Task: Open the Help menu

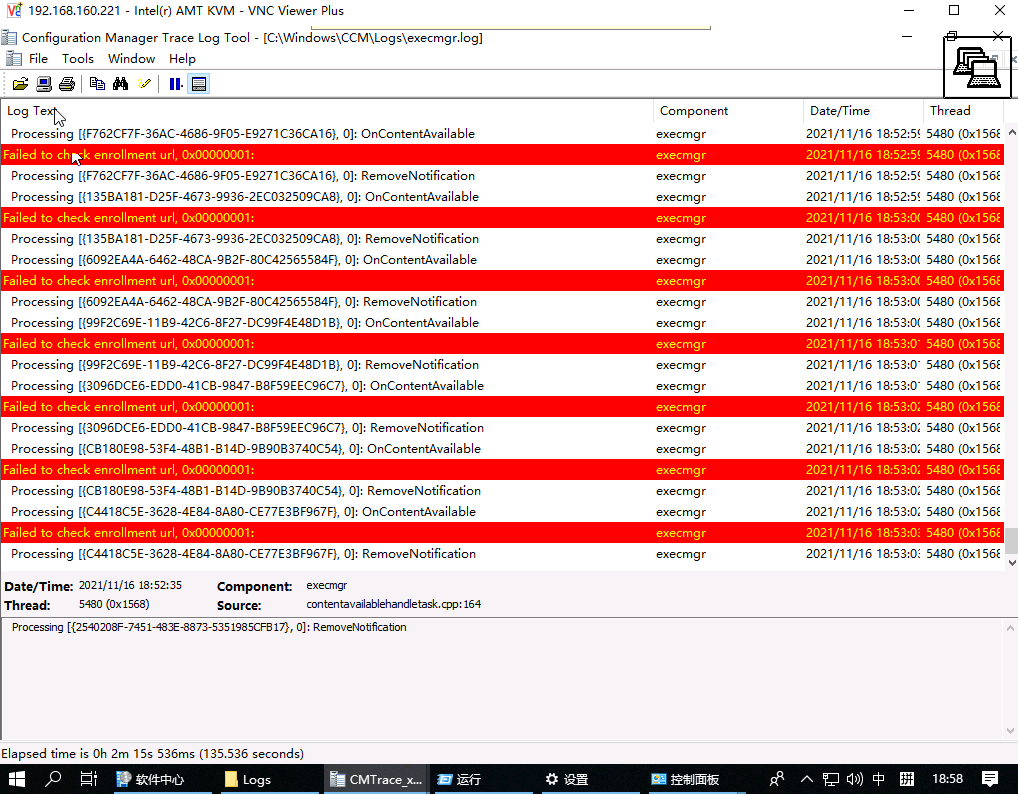Action: (x=182, y=58)
